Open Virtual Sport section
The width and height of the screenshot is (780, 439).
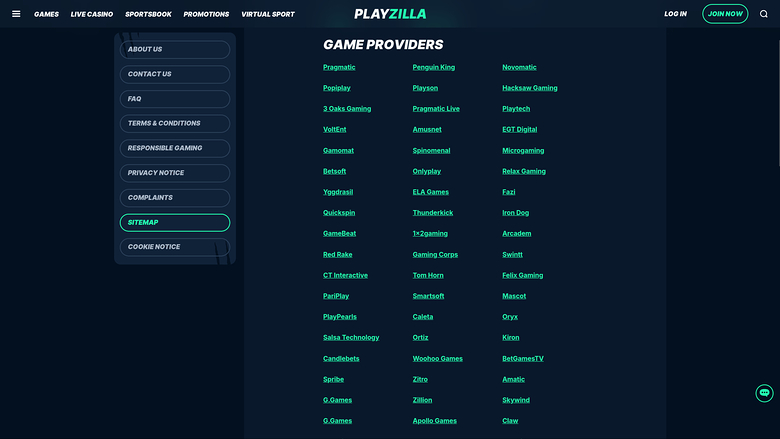268,14
